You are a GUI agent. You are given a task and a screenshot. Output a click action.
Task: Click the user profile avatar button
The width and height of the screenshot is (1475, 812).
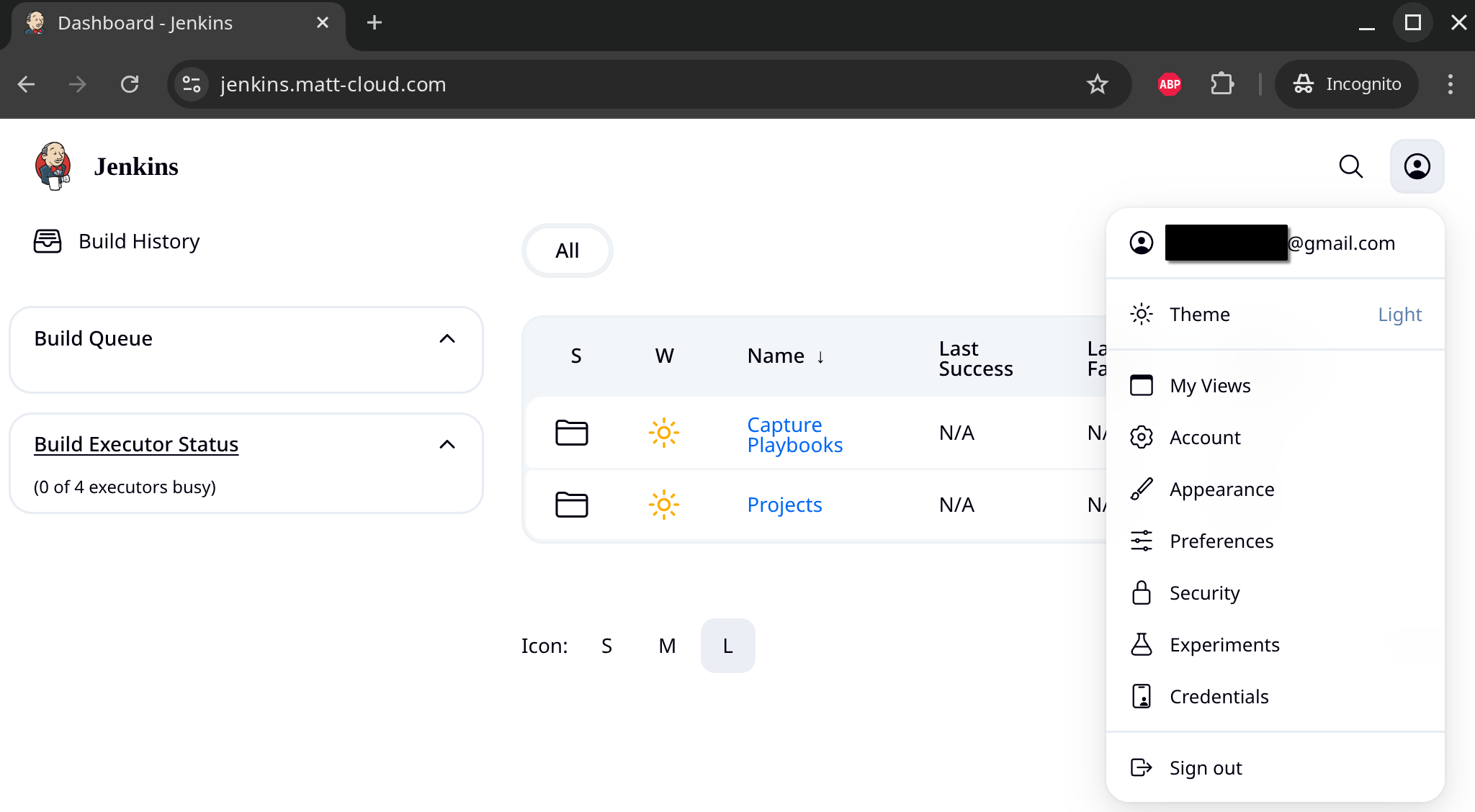click(x=1417, y=166)
